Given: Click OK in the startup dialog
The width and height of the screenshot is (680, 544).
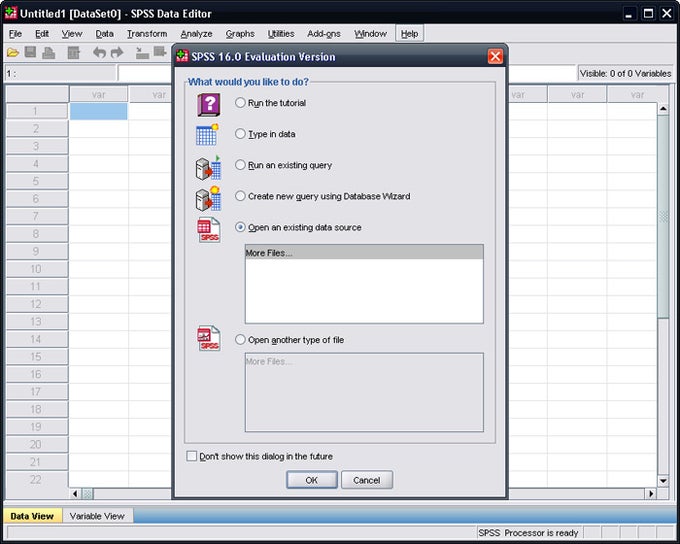Looking at the screenshot, I should pyautogui.click(x=312, y=480).
